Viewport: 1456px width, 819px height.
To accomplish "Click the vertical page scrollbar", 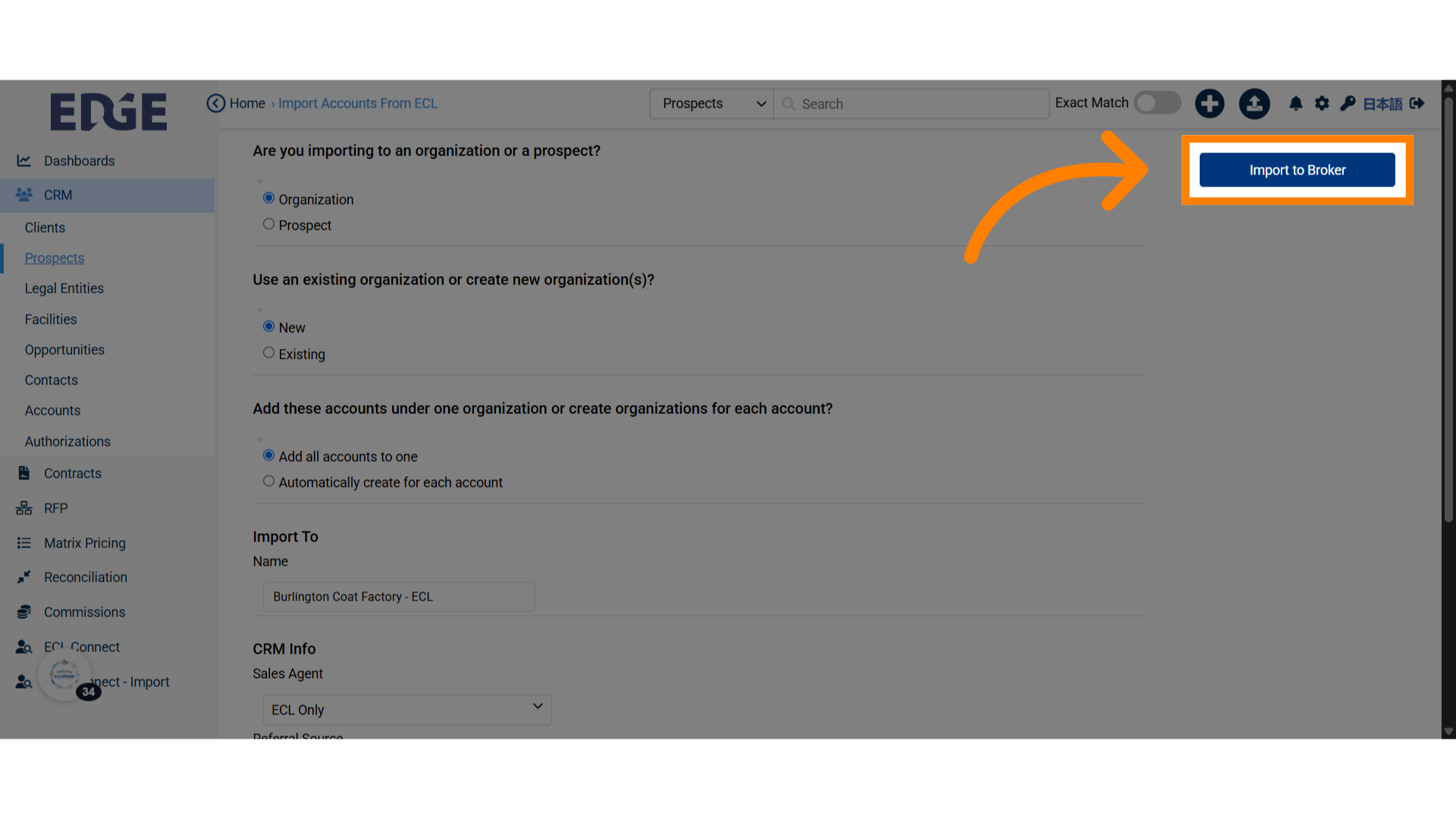I will tap(1448, 311).
